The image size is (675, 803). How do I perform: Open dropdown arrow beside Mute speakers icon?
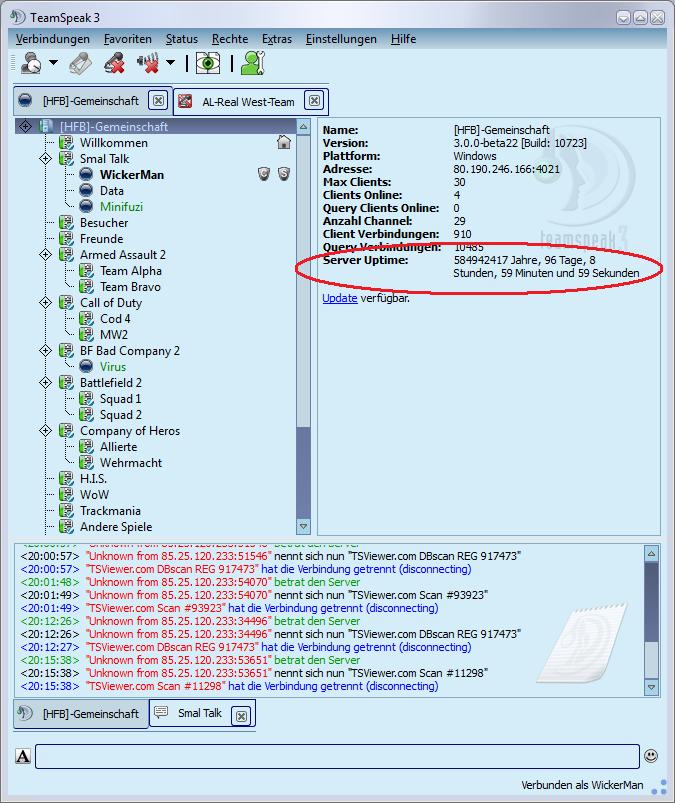tap(171, 64)
